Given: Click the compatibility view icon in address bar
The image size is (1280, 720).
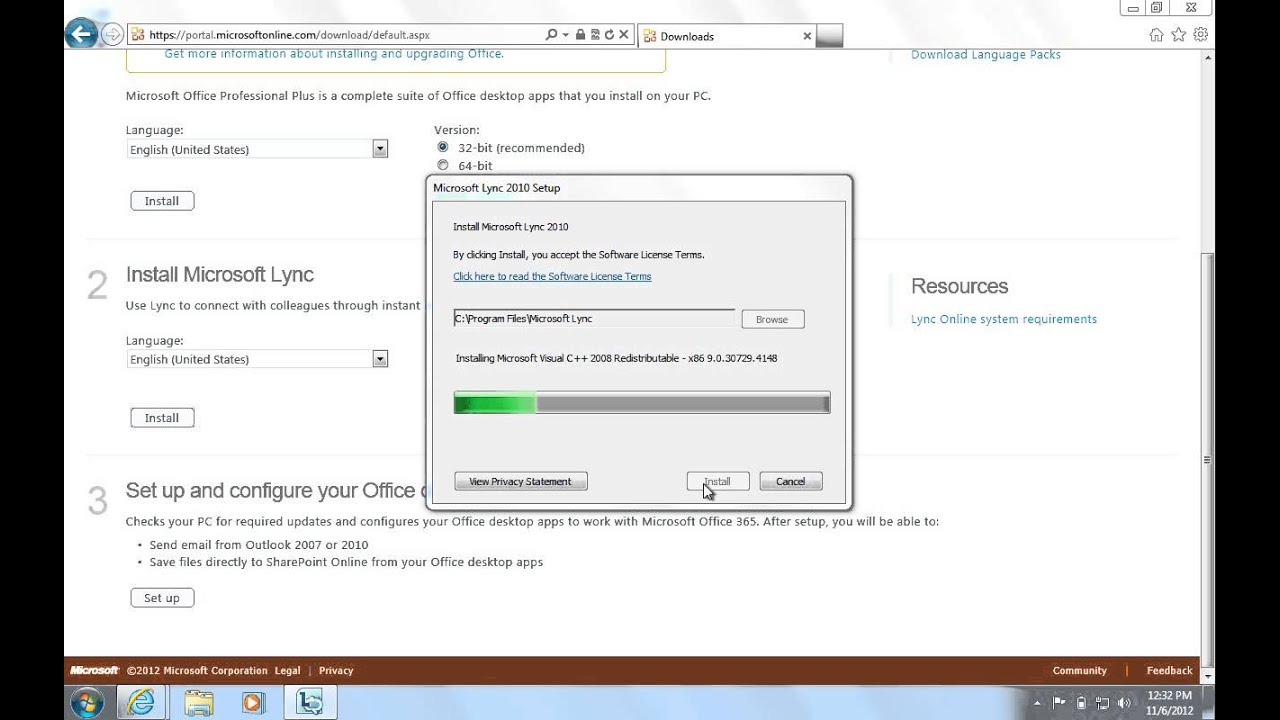Looking at the screenshot, I should (594, 35).
